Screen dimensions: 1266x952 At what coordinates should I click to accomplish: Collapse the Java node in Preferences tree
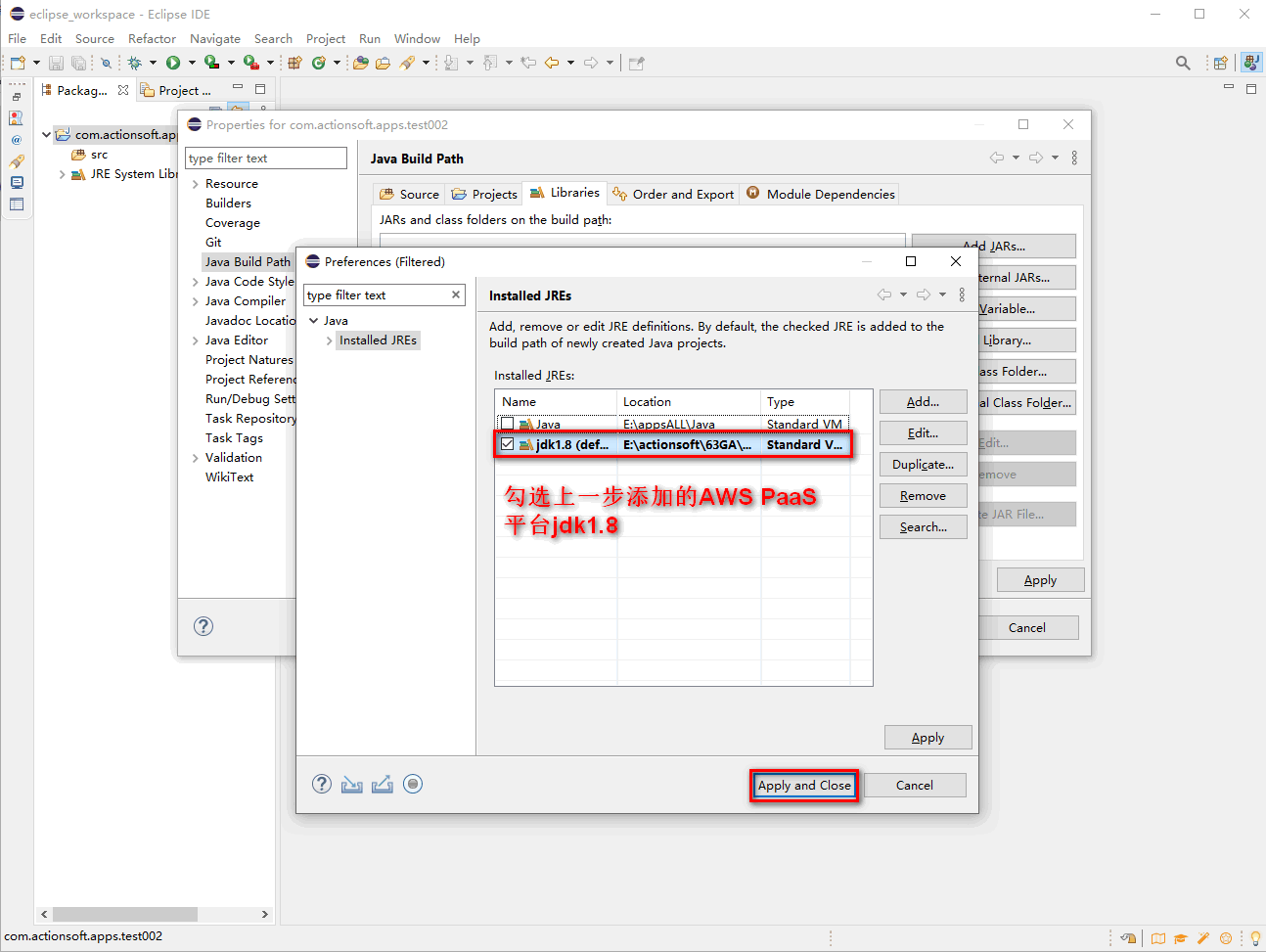(x=313, y=321)
